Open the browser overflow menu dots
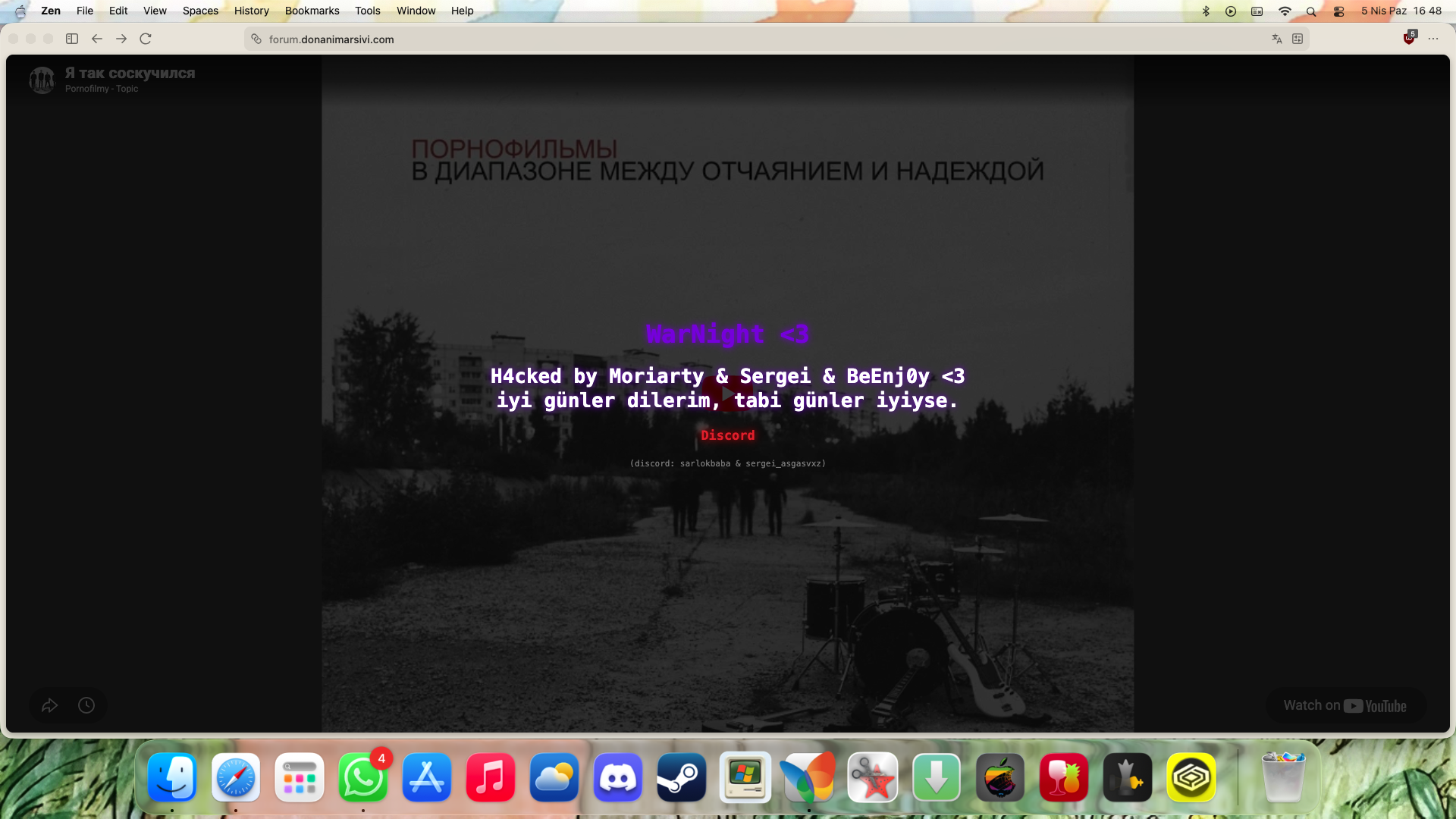The width and height of the screenshot is (1456, 819). tap(1433, 39)
